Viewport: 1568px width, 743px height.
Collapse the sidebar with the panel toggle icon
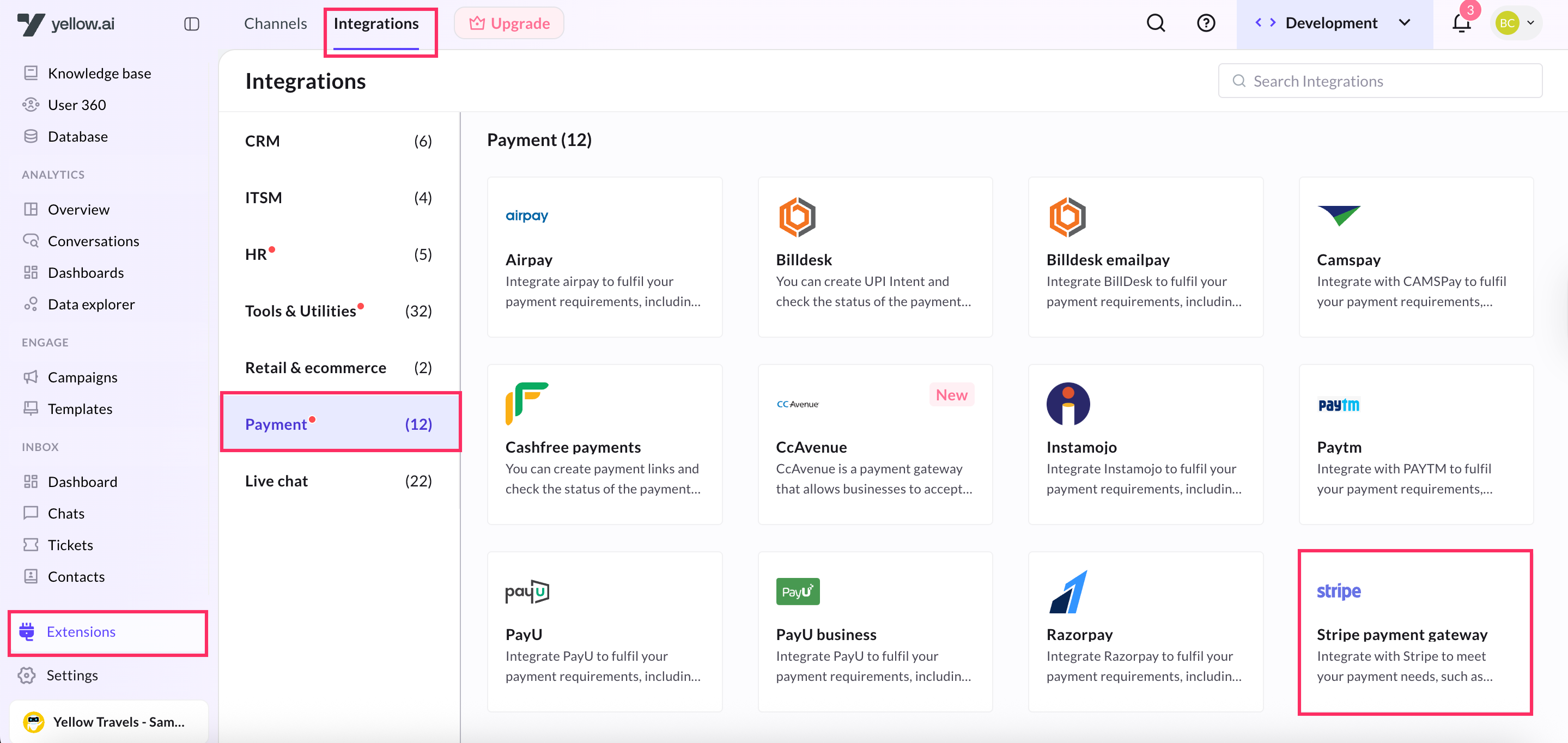coord(192,24)
